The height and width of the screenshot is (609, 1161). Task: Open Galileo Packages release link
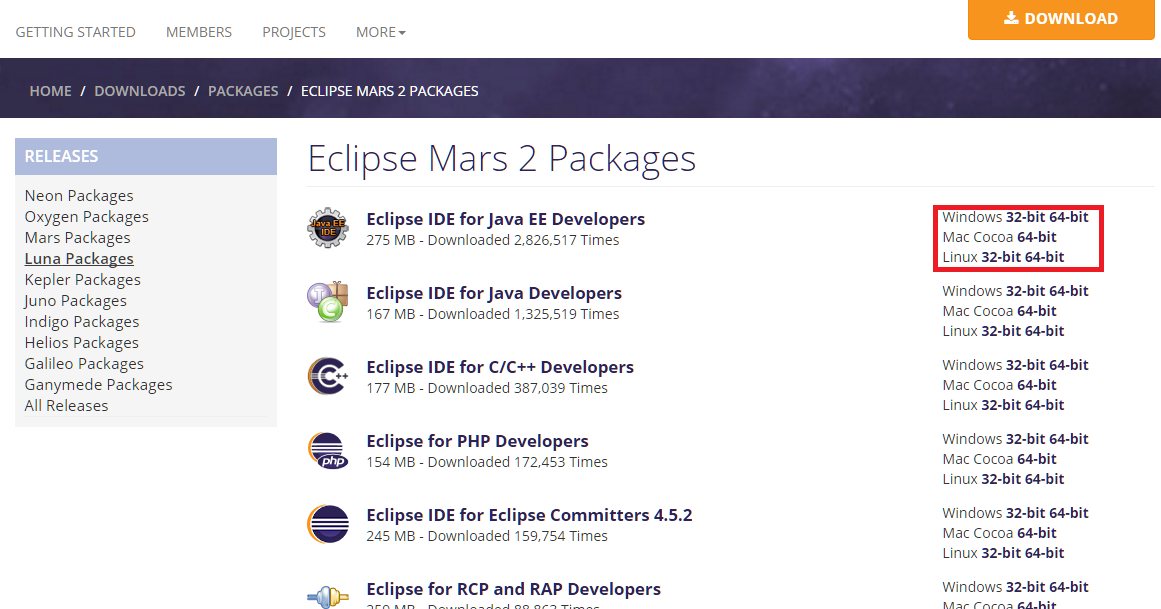point(84,364)
